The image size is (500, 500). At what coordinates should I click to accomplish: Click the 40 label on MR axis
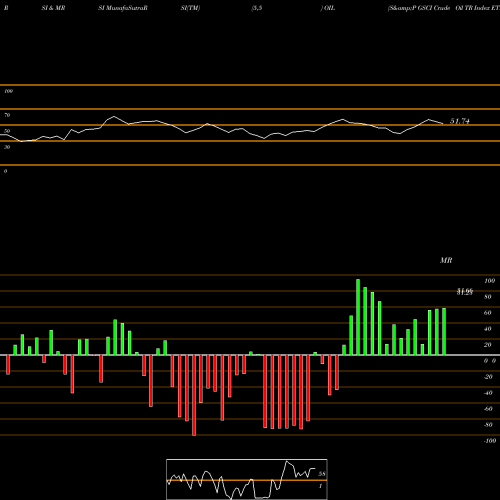488,329
